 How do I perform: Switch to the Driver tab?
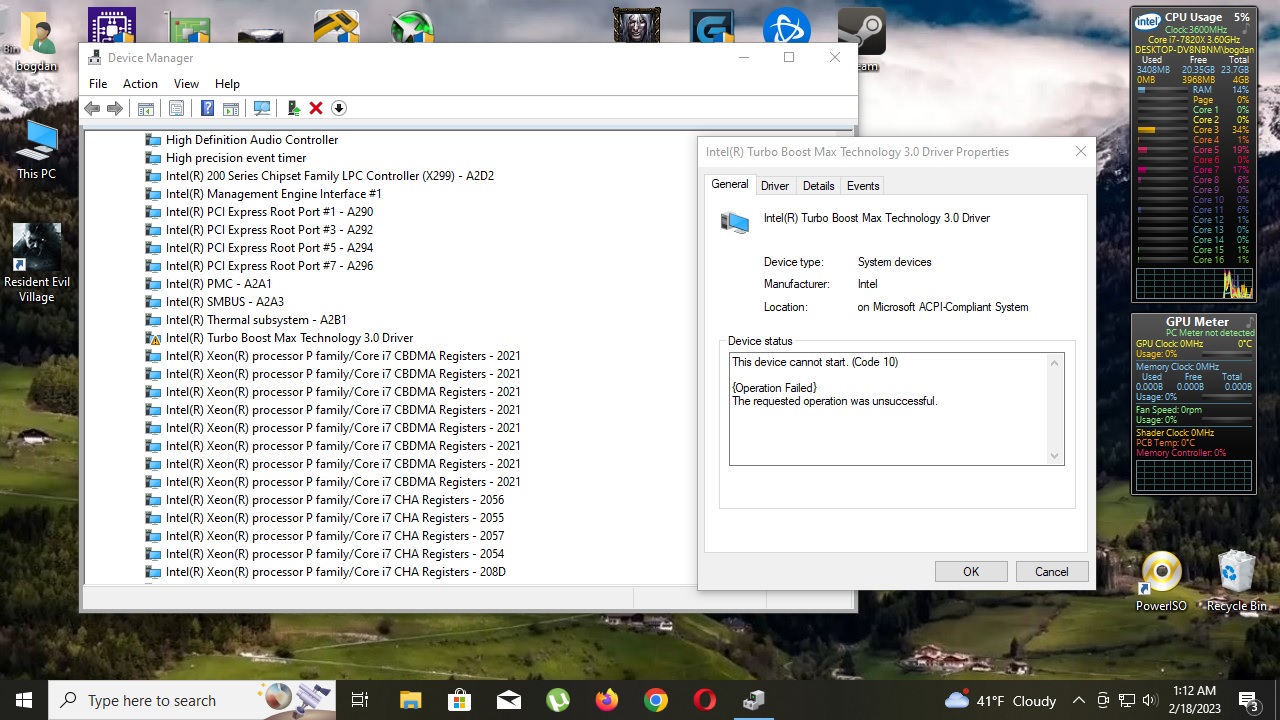pos(775,186)
